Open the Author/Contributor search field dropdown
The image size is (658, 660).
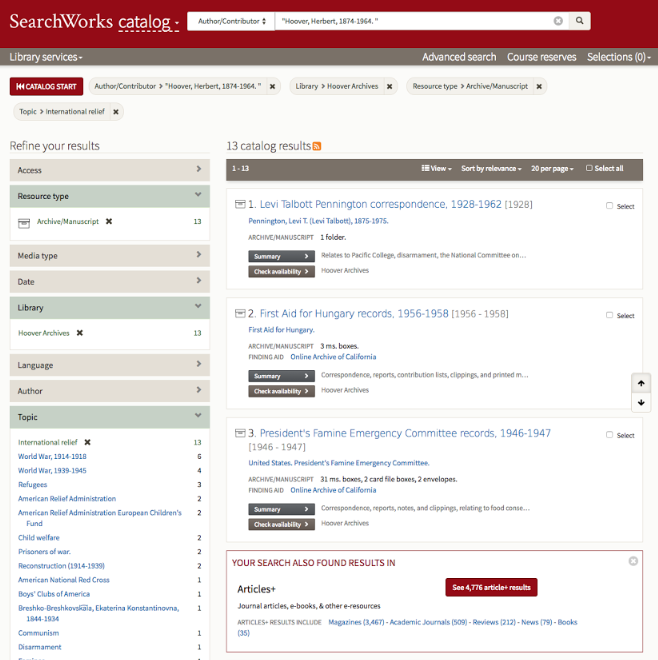(x=231, y=21)
